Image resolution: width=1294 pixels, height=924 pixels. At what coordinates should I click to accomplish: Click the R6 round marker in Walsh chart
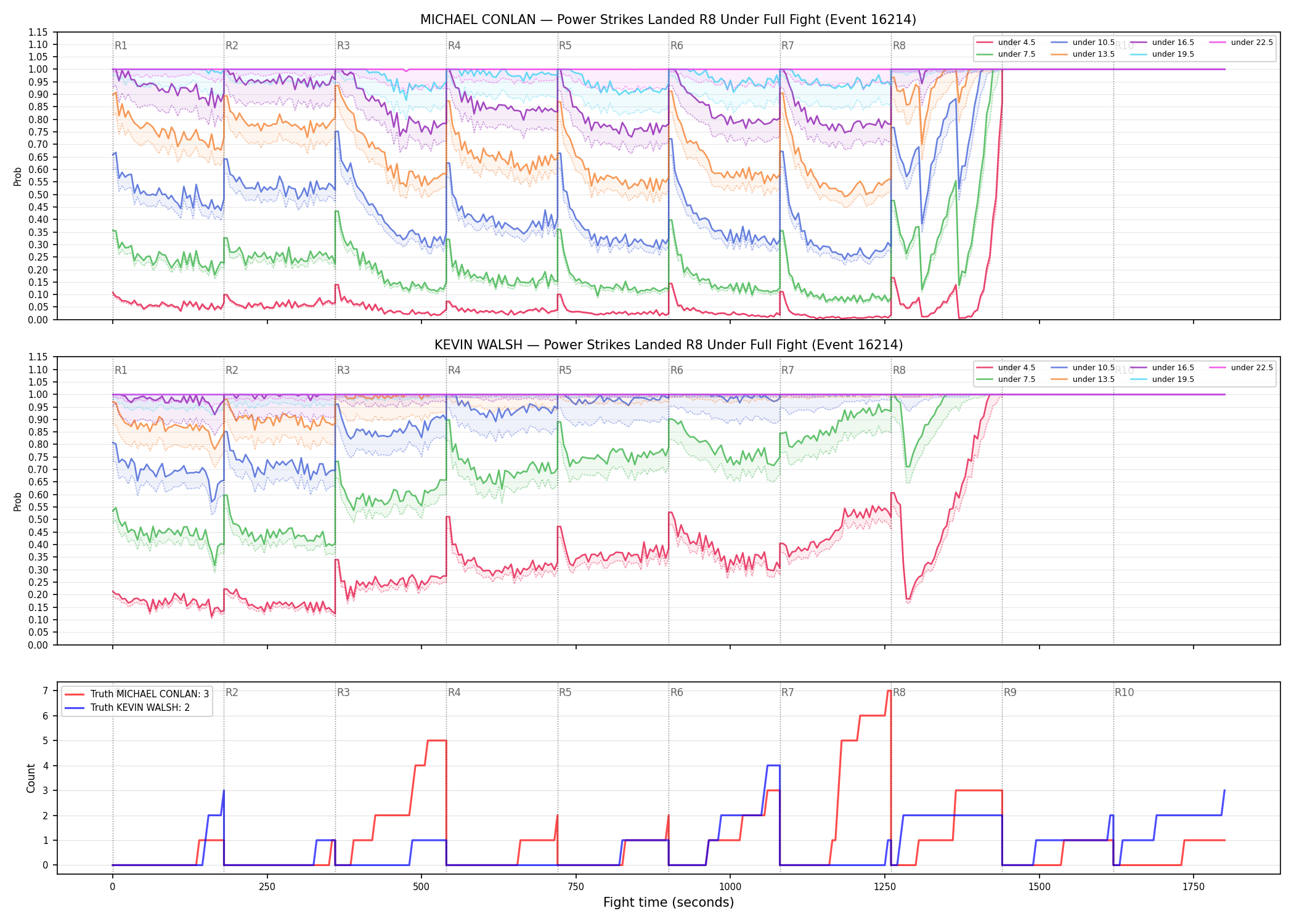pyautogui.click(x=677, y=370)
